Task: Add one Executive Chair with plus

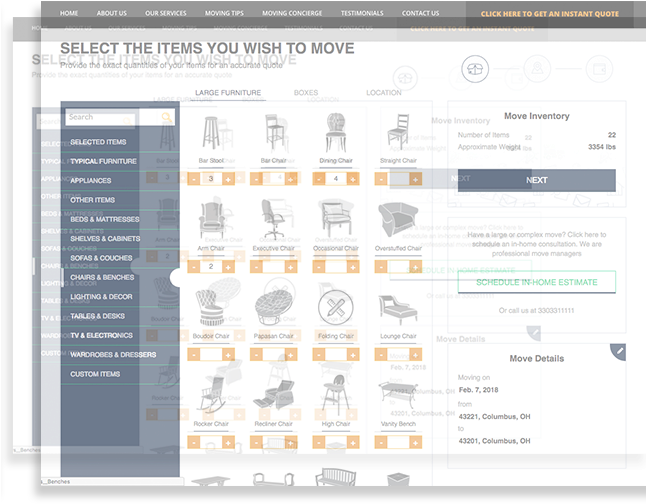Action: (290, 267)
